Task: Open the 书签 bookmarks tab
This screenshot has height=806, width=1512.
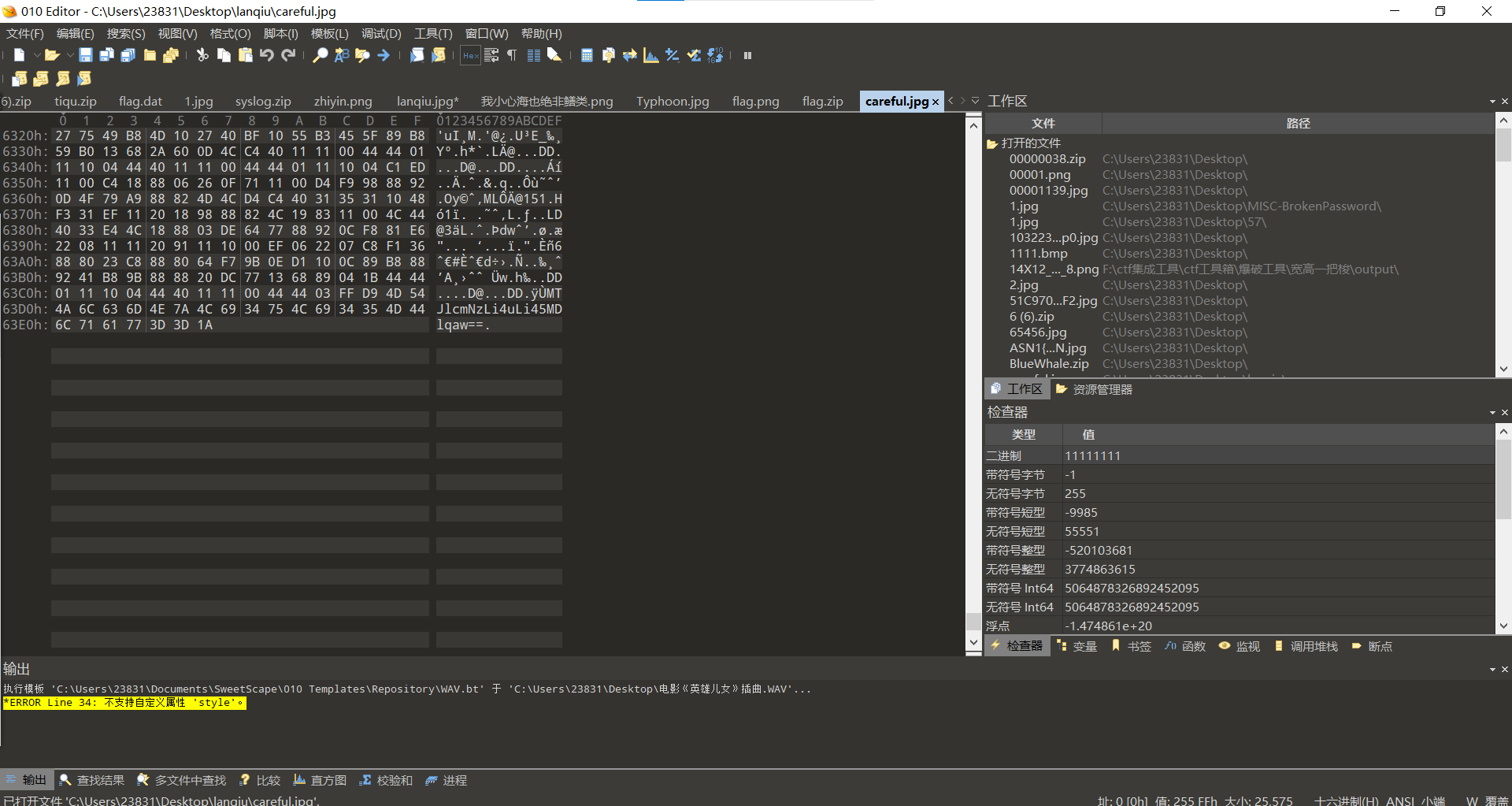Action: (x=1131, y=646)
